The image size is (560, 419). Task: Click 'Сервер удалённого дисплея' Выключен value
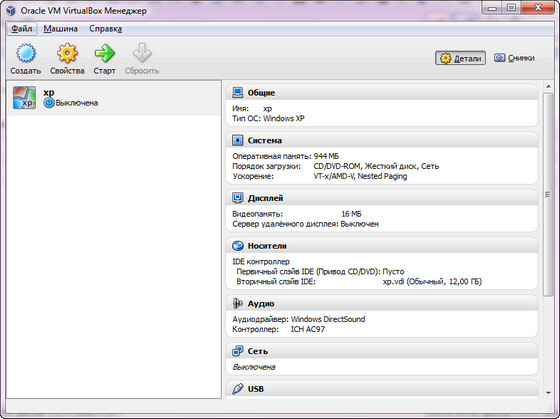pos(359,224)
